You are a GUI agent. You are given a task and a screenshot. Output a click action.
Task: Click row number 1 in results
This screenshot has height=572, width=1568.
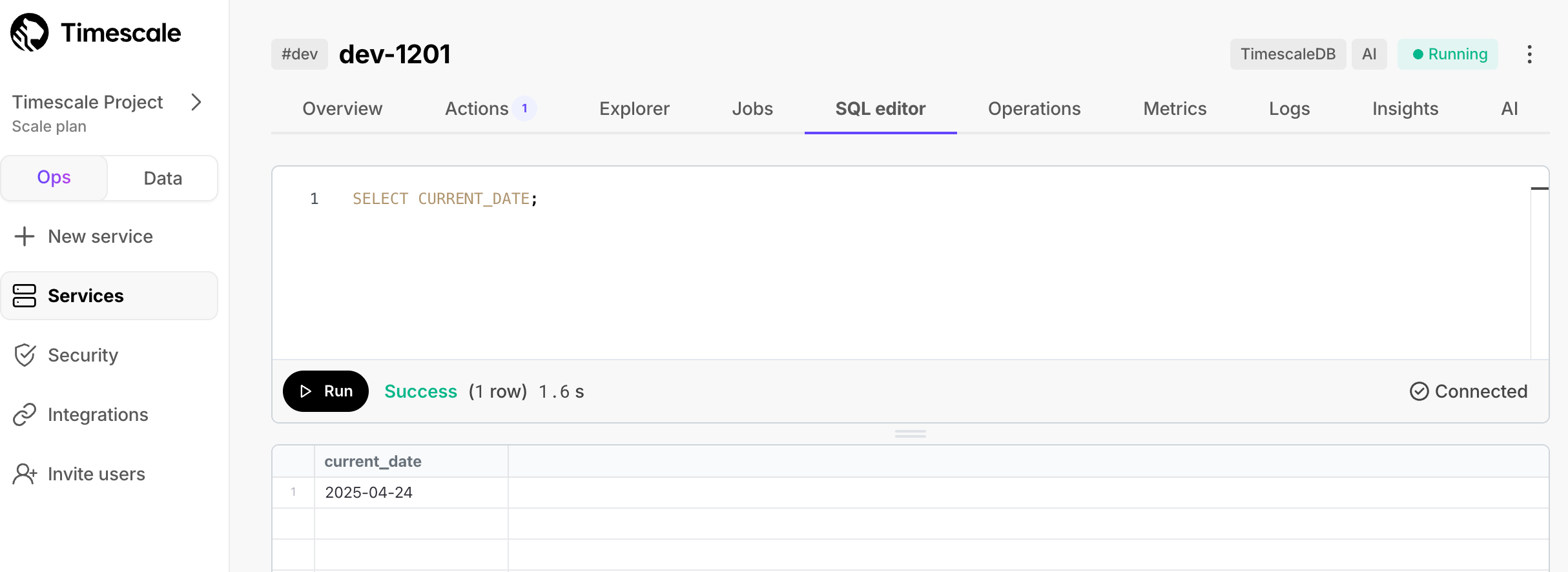pos(293,492)
